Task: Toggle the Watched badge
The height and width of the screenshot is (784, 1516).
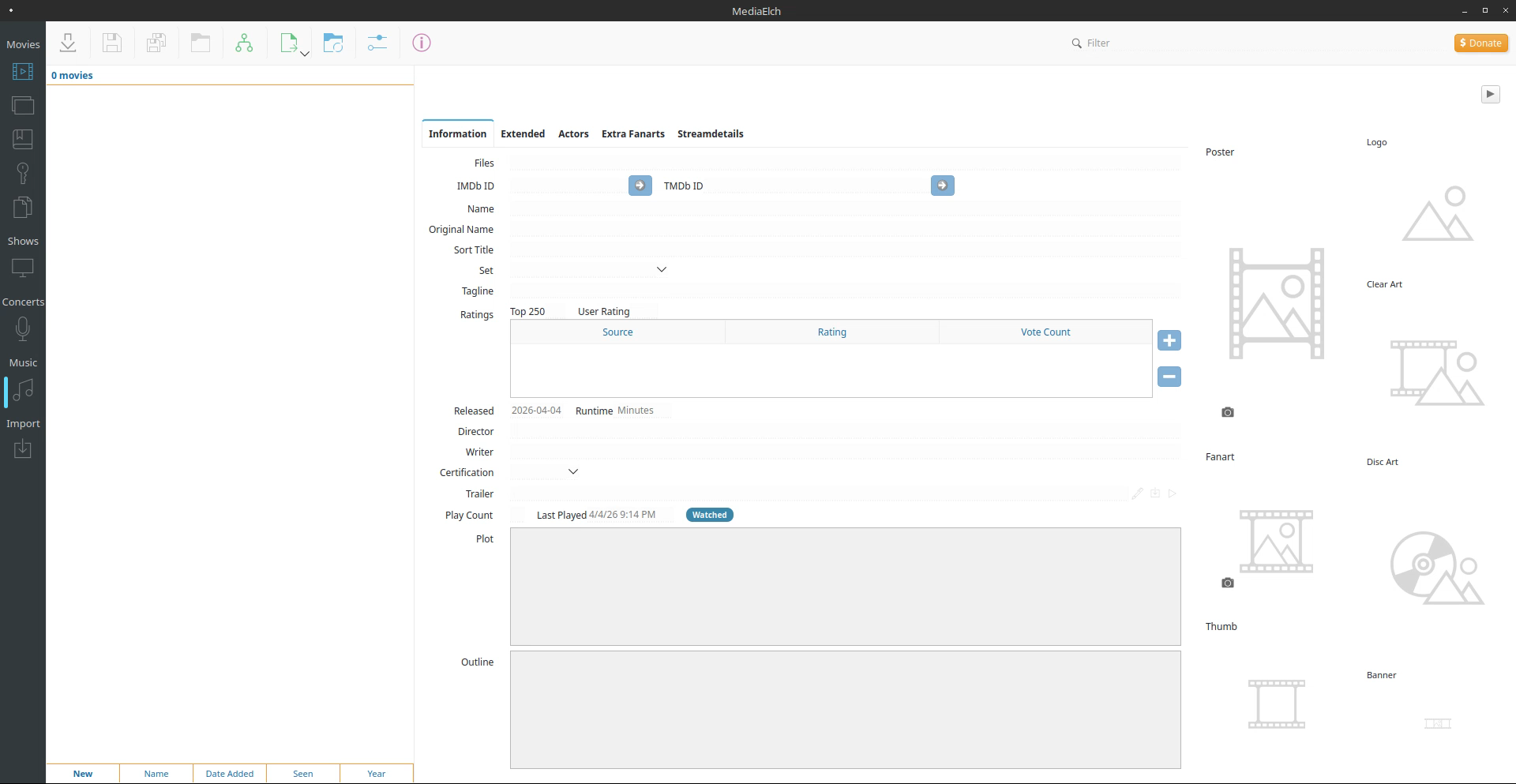Action: 709,515
